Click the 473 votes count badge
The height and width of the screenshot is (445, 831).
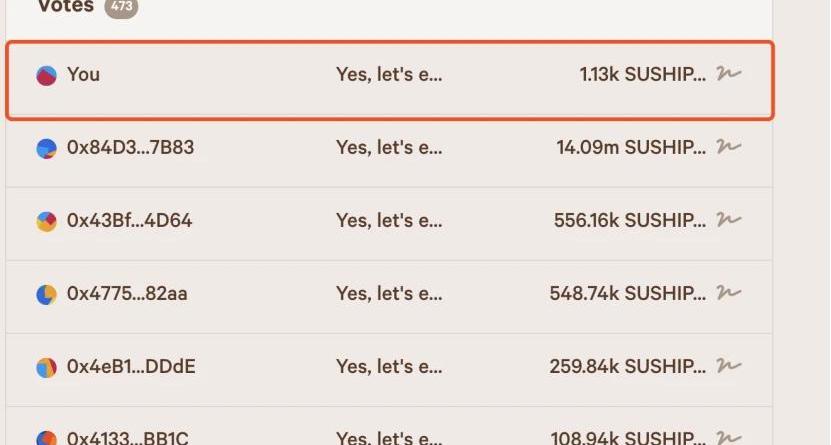coord(121,7)
